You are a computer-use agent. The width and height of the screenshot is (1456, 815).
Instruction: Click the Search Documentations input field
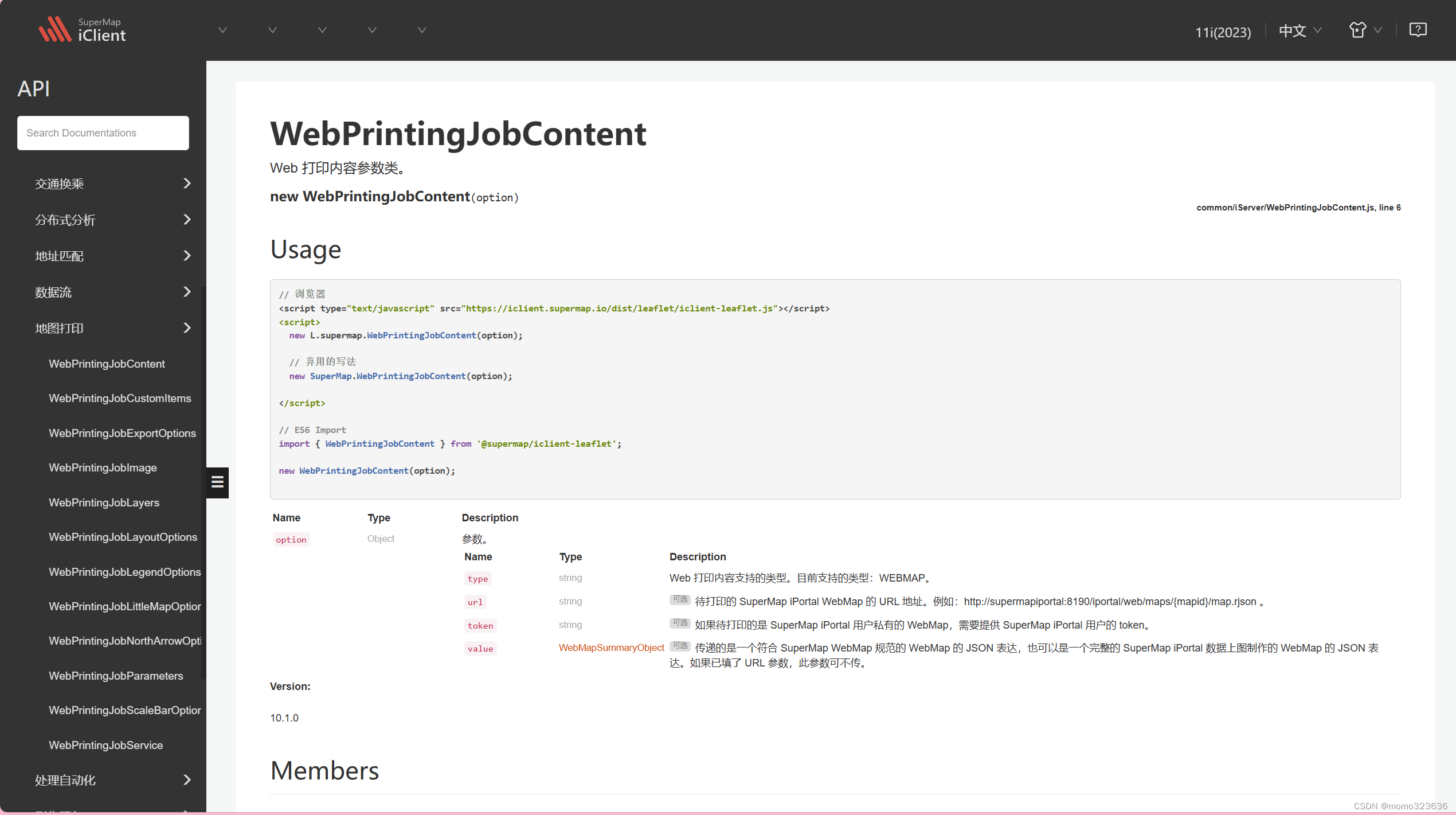[x=103, y=132]
